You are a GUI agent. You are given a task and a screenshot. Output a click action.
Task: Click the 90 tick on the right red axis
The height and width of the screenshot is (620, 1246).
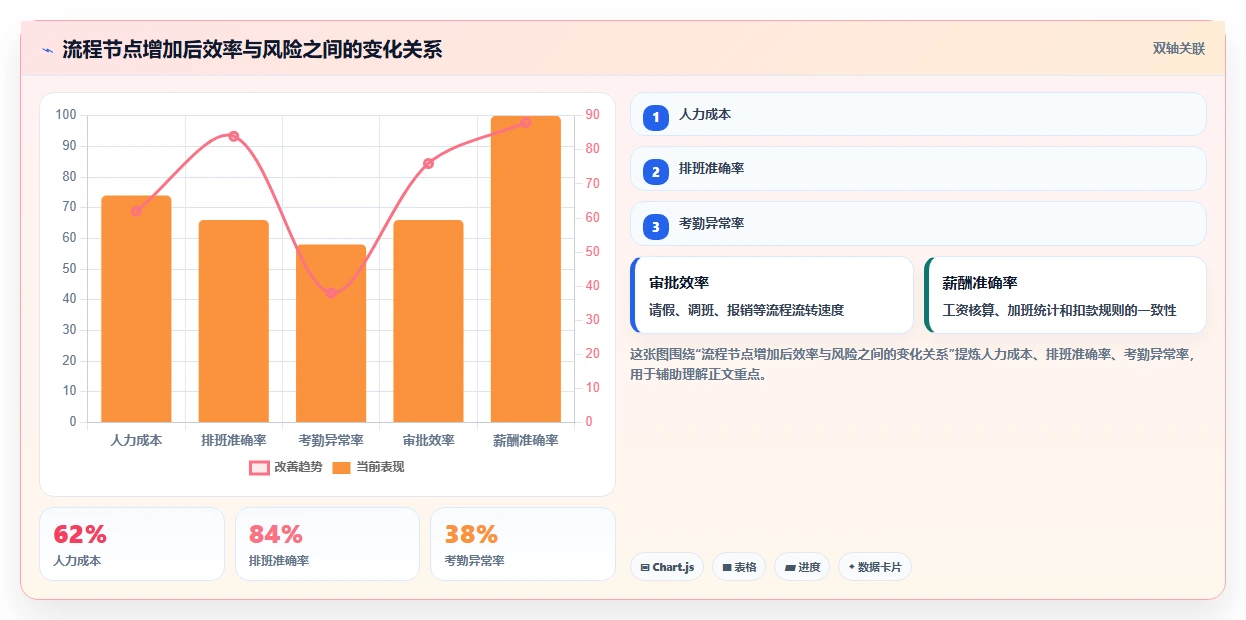593,115
